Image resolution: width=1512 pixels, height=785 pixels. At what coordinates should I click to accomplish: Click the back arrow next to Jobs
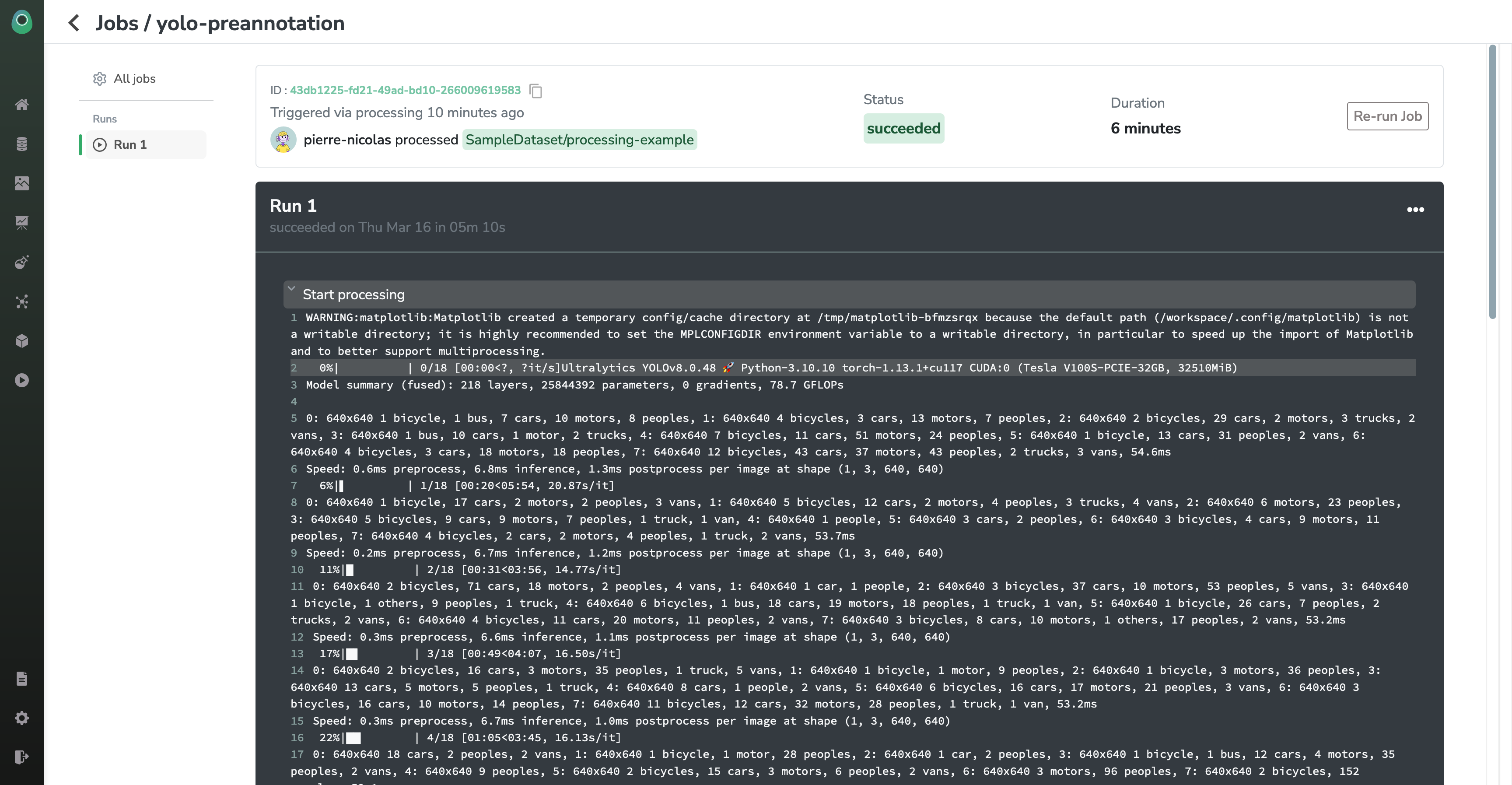tap(74, 23)
